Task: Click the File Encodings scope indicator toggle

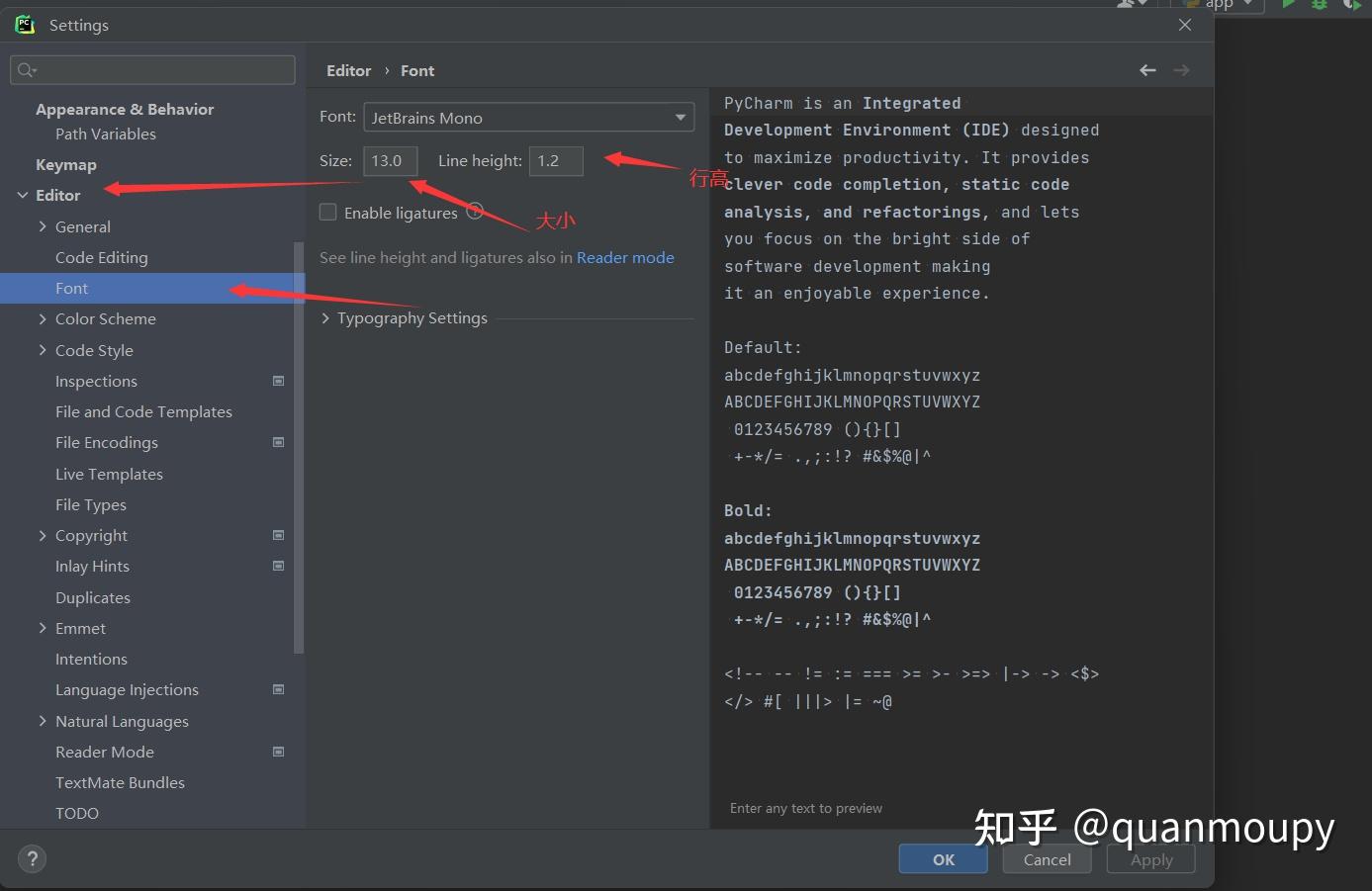Action: (278, 442)
